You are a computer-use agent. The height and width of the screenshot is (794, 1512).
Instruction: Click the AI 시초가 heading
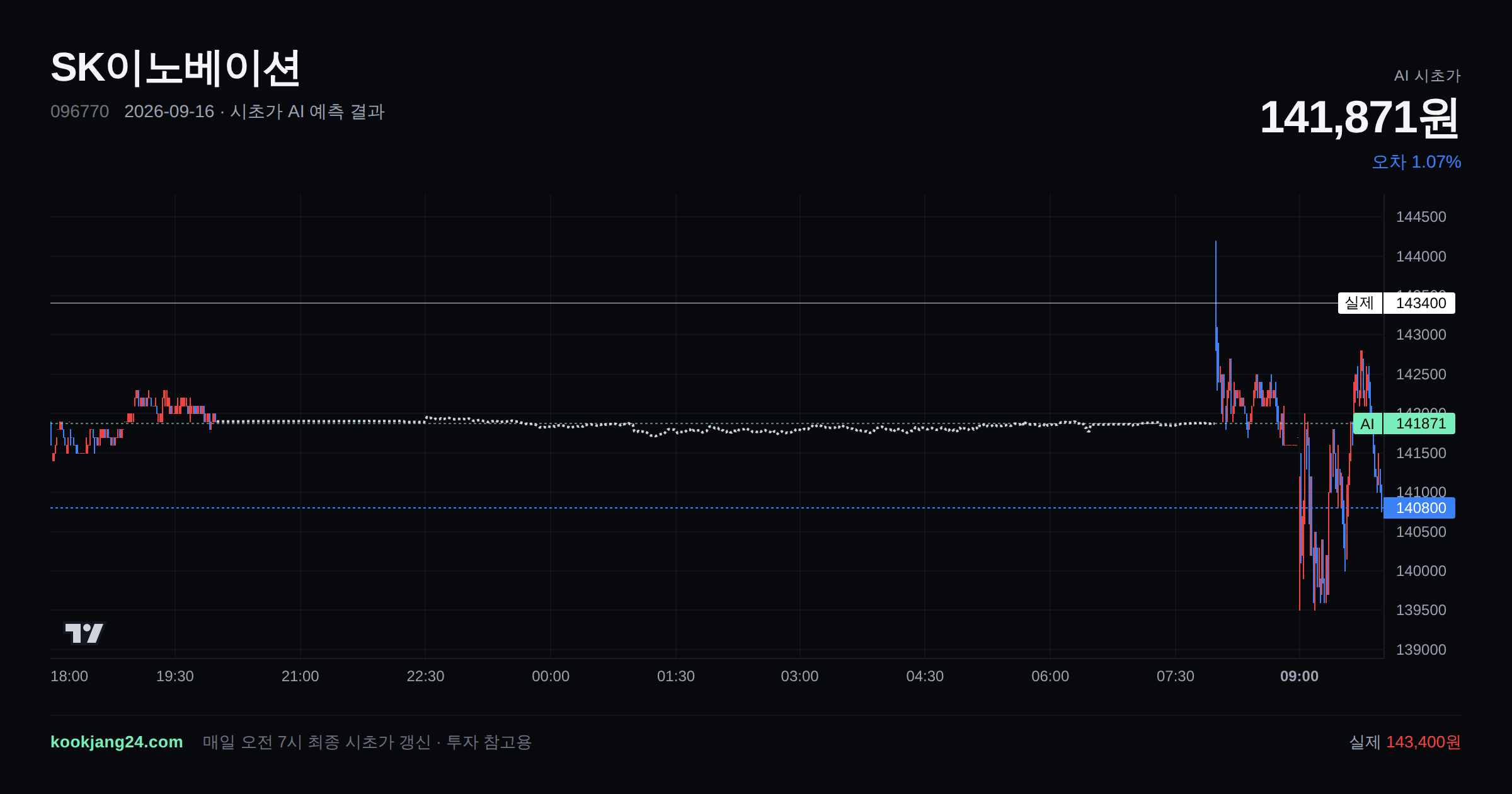coord(1428,76)
